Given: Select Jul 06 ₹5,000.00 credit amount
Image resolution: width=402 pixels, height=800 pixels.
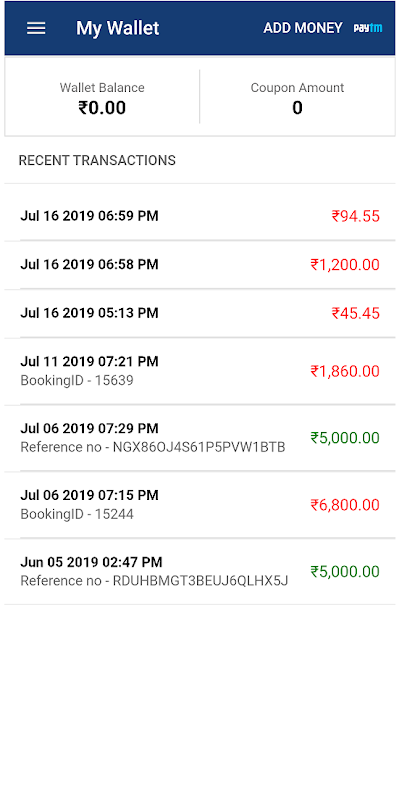Looking at the screenshot, I should 345,438.
